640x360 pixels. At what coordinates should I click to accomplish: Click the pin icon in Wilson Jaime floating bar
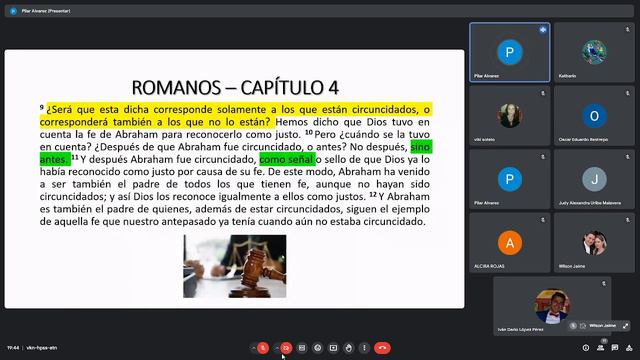[583, 326]
